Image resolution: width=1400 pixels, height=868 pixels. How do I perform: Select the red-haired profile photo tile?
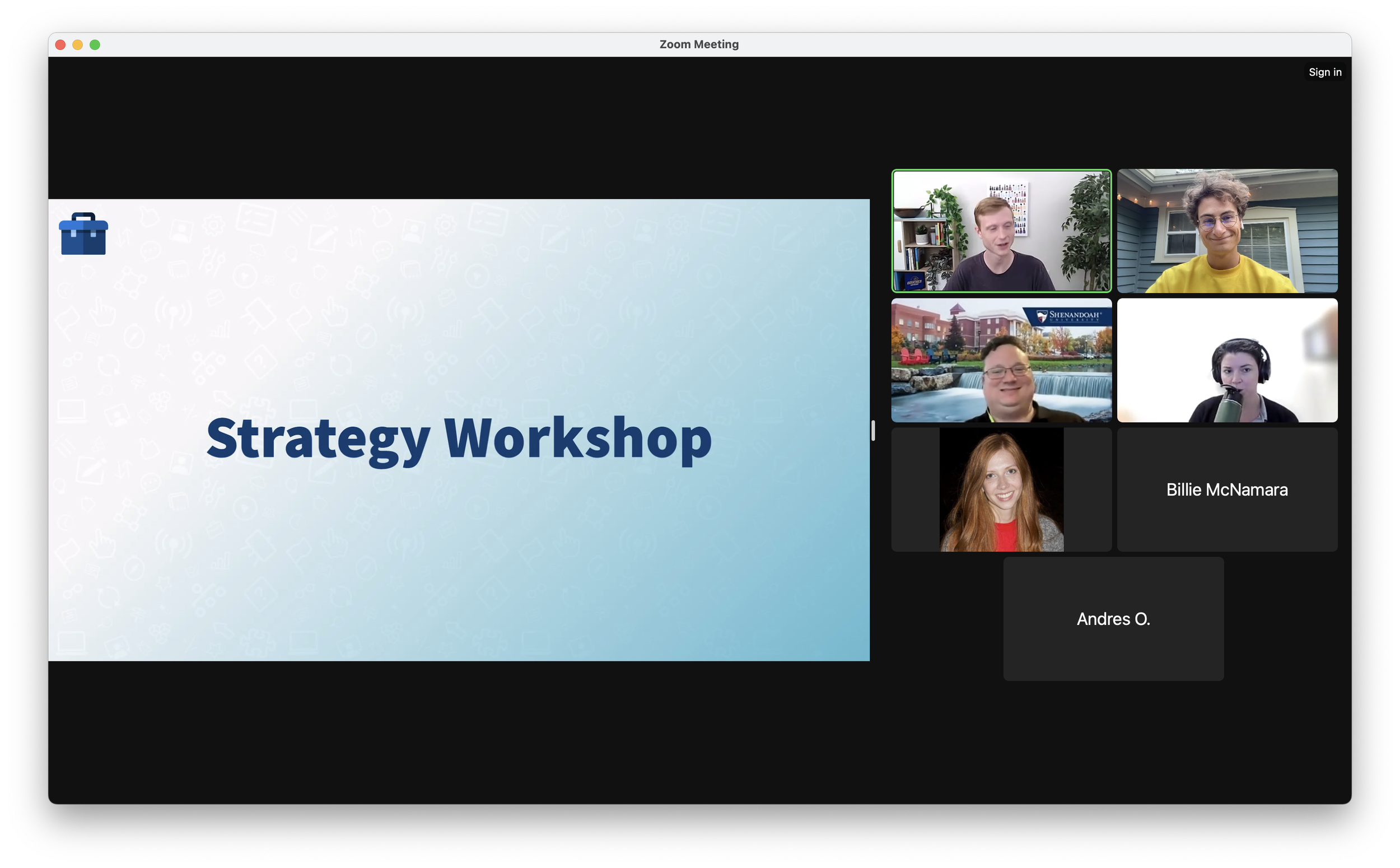tap(1001, 489)
